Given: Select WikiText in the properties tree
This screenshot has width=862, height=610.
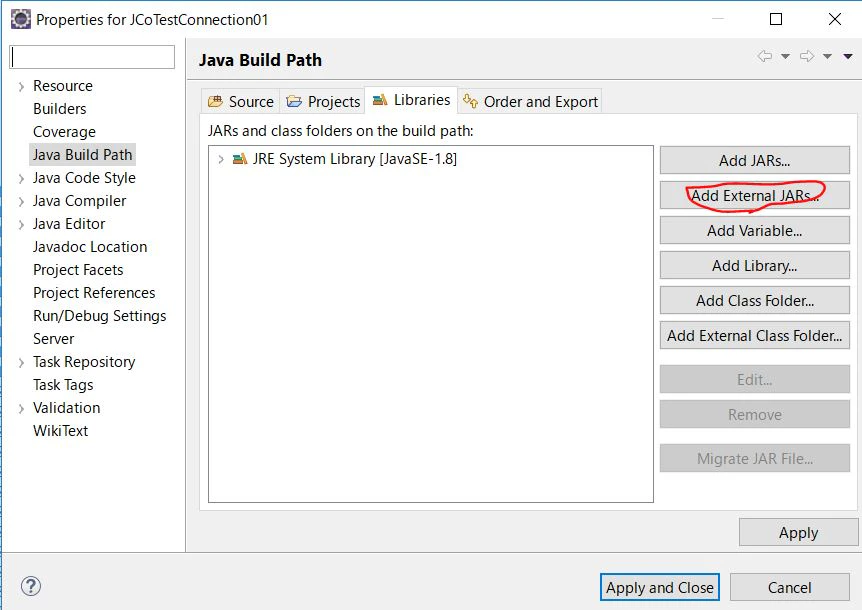Looking at the screenshot, I should (x=60, y=431).
